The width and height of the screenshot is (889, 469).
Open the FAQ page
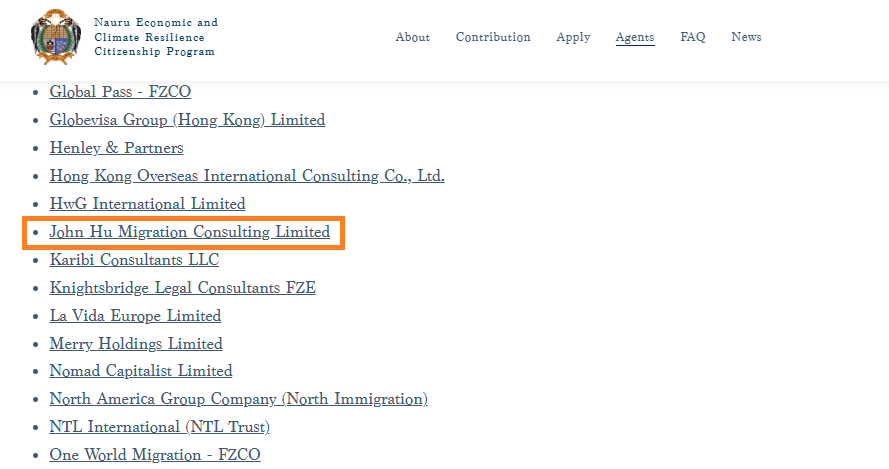tap(693, 37)
